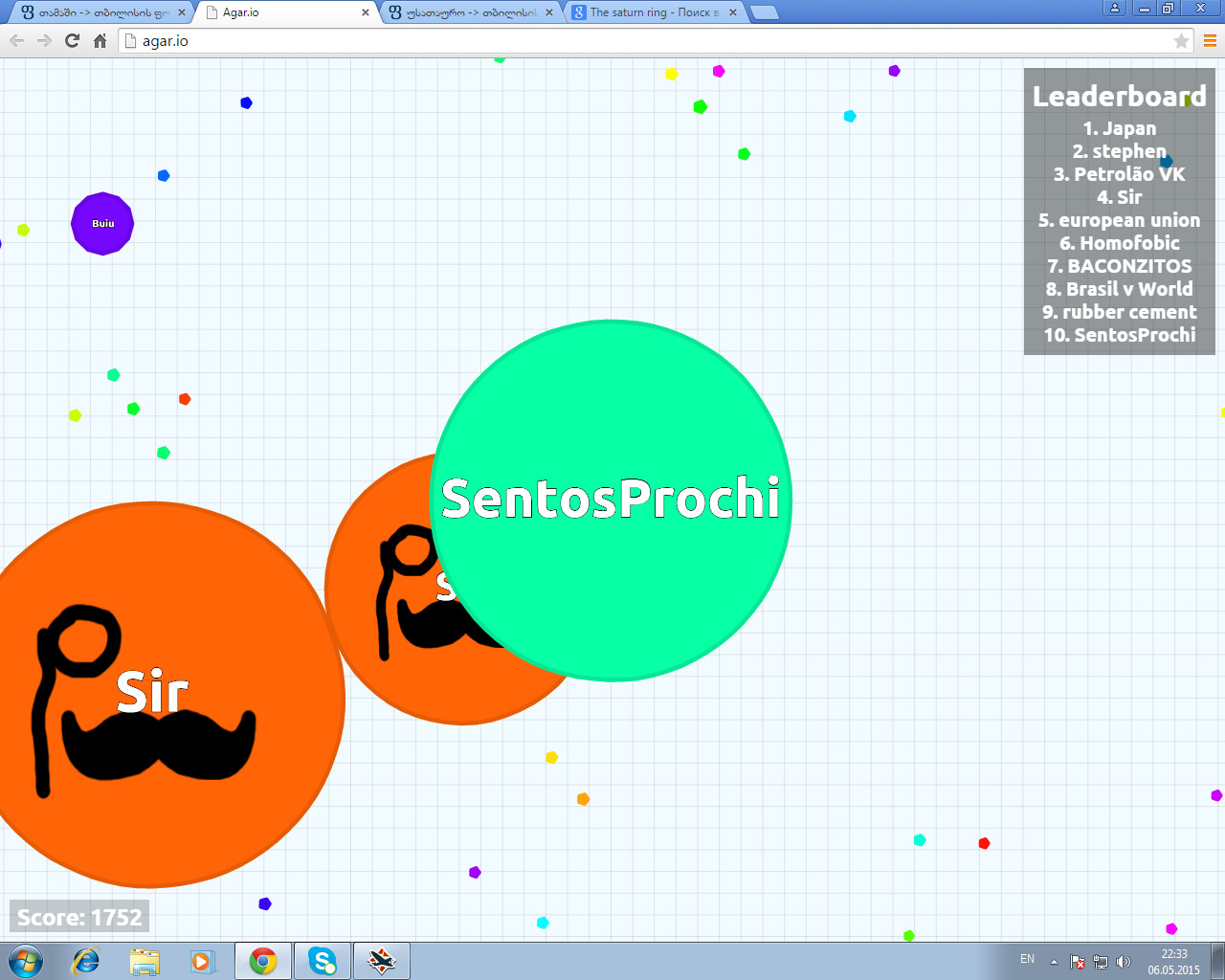Viewport: 1225px width, 980px height.
Task: Launch Windows Media Player from the taskbar
Action: tap(203, 961)
